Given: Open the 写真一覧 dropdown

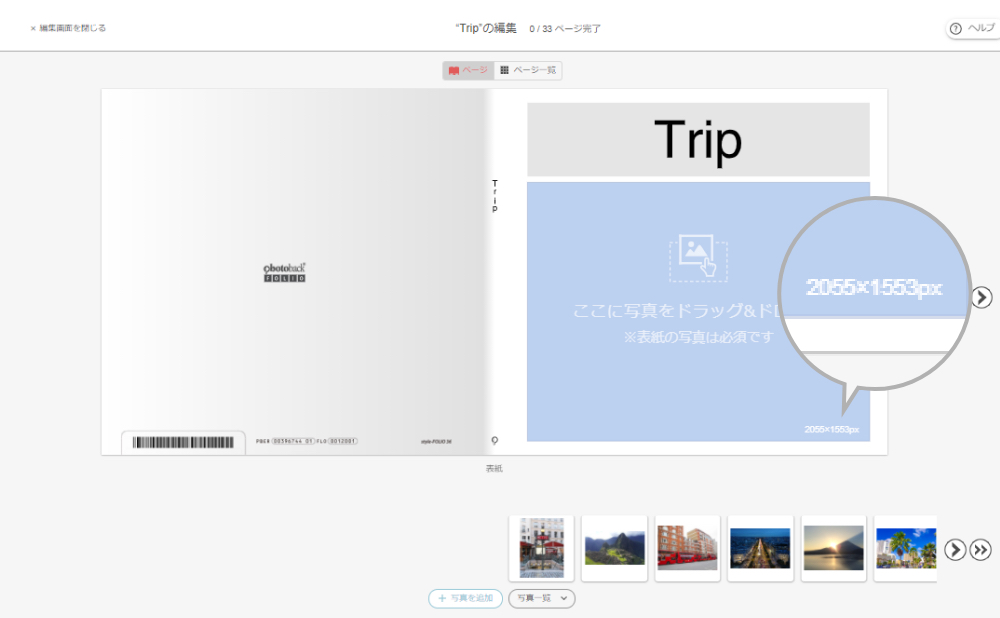Looking at the screenshot, I should tap(542, 598).
